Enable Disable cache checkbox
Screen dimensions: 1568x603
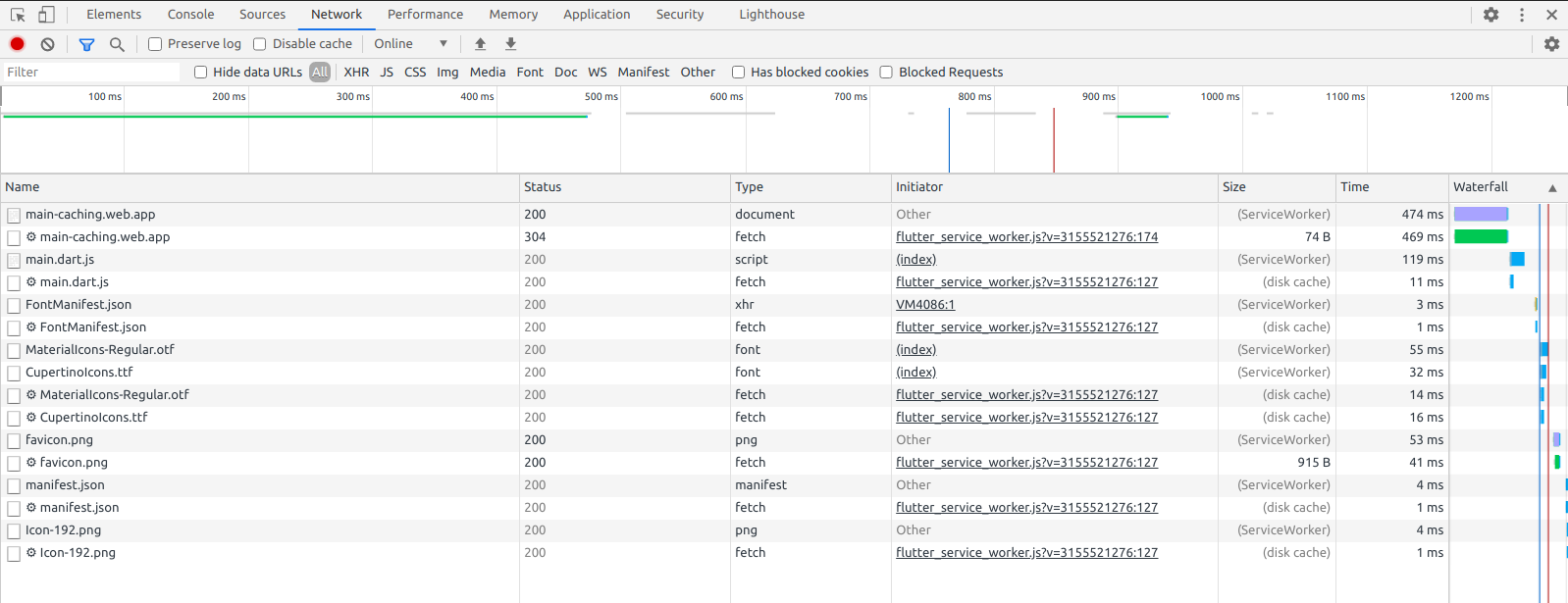[260, 44]
